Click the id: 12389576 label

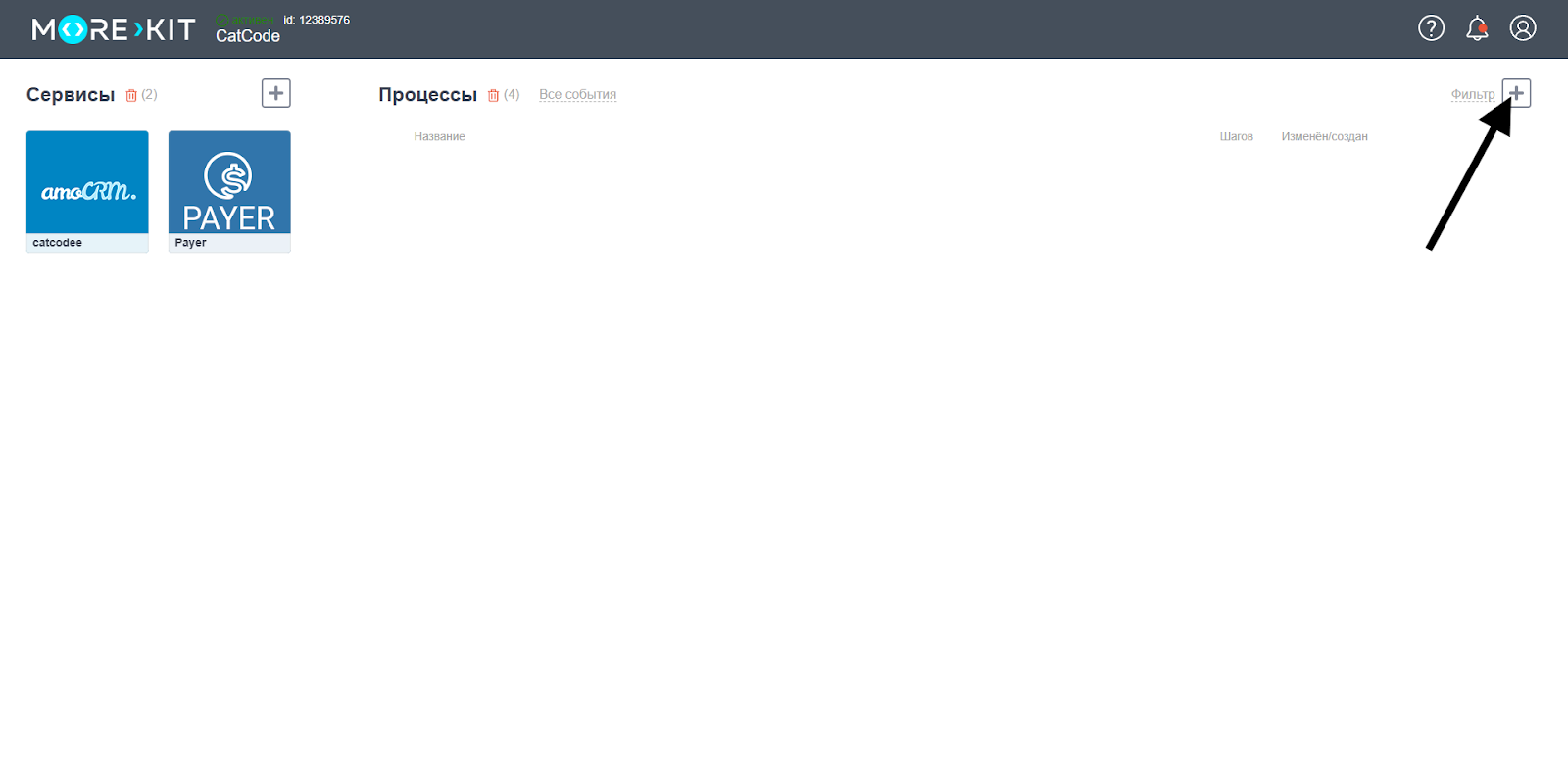point(317,20)
